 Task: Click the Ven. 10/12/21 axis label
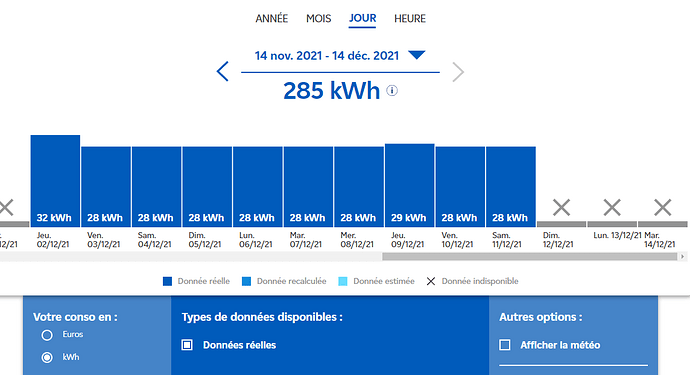tap(458, 240)
